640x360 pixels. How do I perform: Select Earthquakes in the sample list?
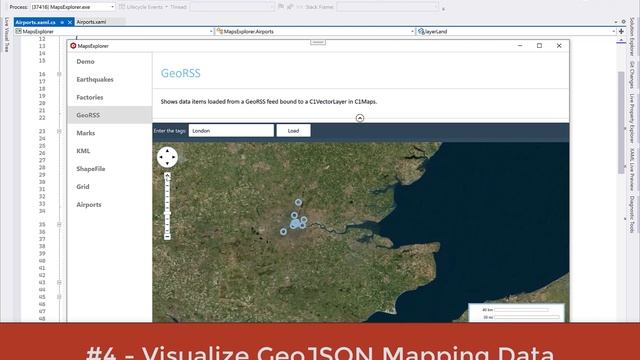[109, 80]
